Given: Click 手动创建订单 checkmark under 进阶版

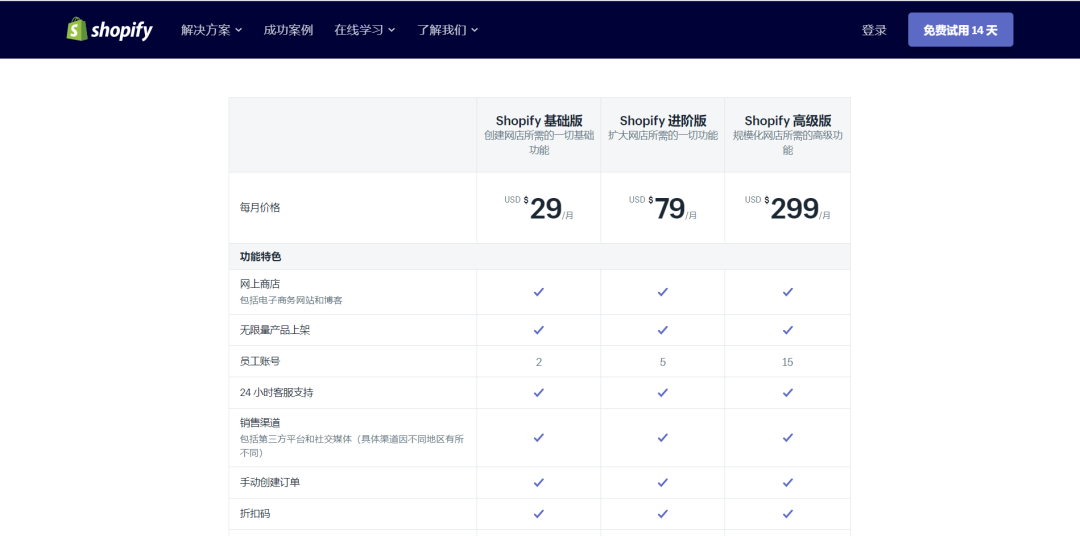Looking at the screenshot, I should coord(663,482).
